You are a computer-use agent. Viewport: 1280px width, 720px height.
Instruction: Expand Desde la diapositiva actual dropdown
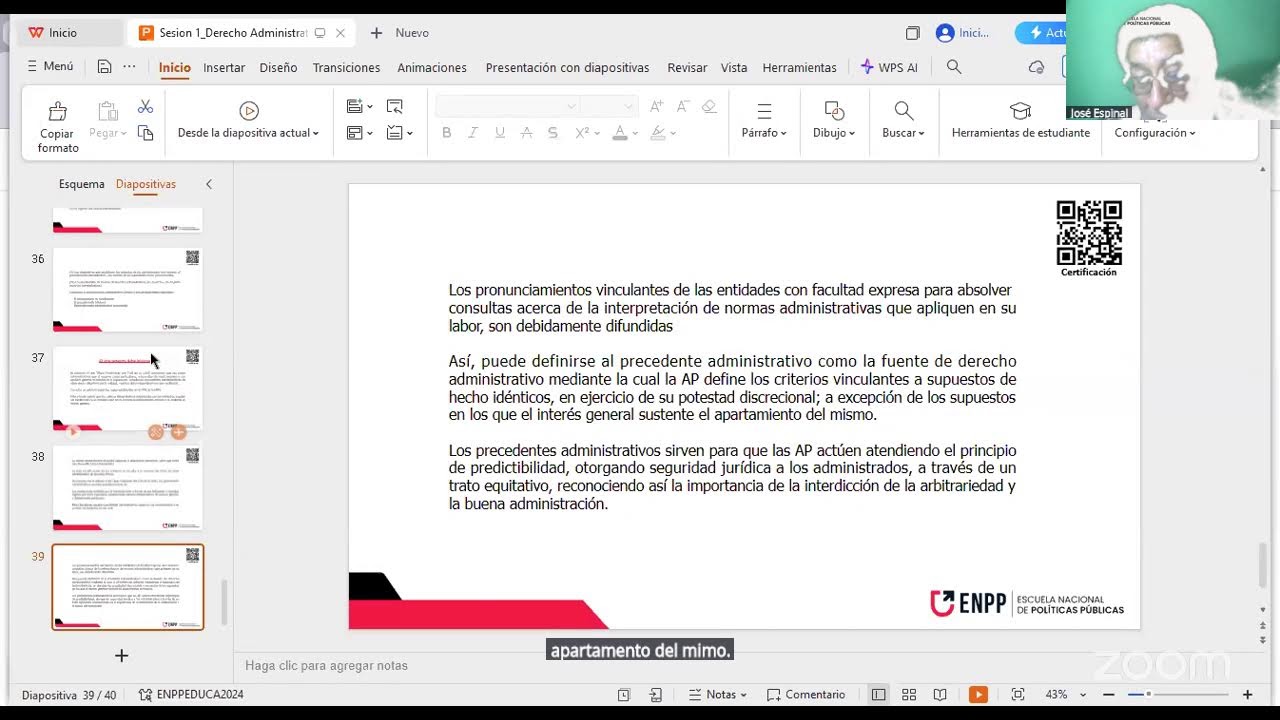tap(315, 133)
